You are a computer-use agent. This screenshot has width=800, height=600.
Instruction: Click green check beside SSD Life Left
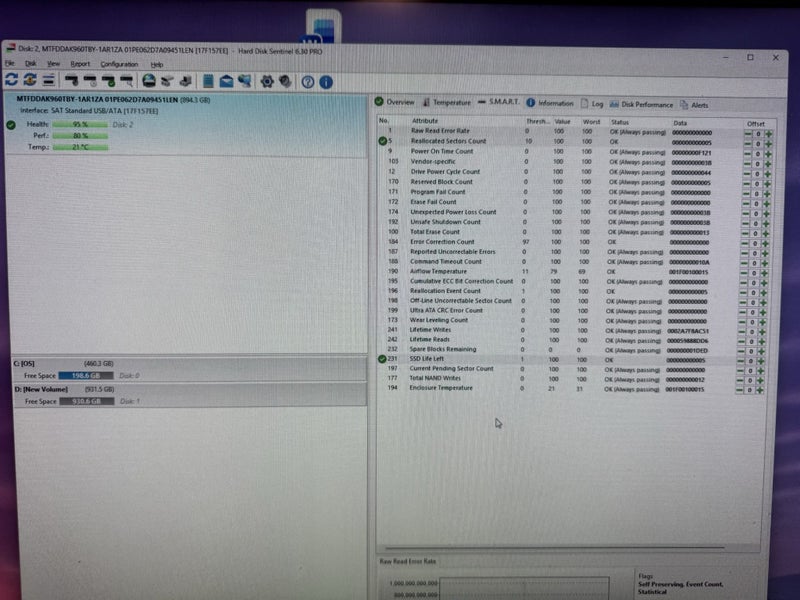[x=382, y=359]
